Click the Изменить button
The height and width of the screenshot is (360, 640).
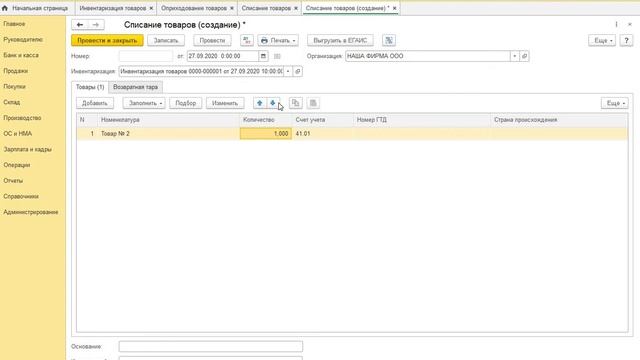pos(225,103)
